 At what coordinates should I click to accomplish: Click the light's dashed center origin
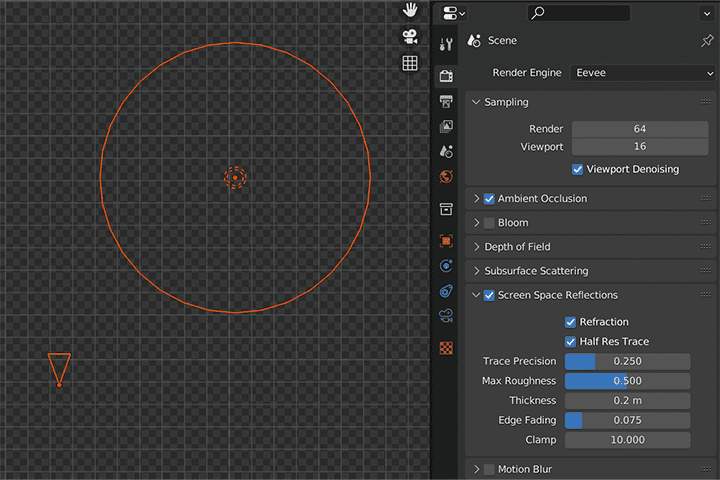[235, 178]
